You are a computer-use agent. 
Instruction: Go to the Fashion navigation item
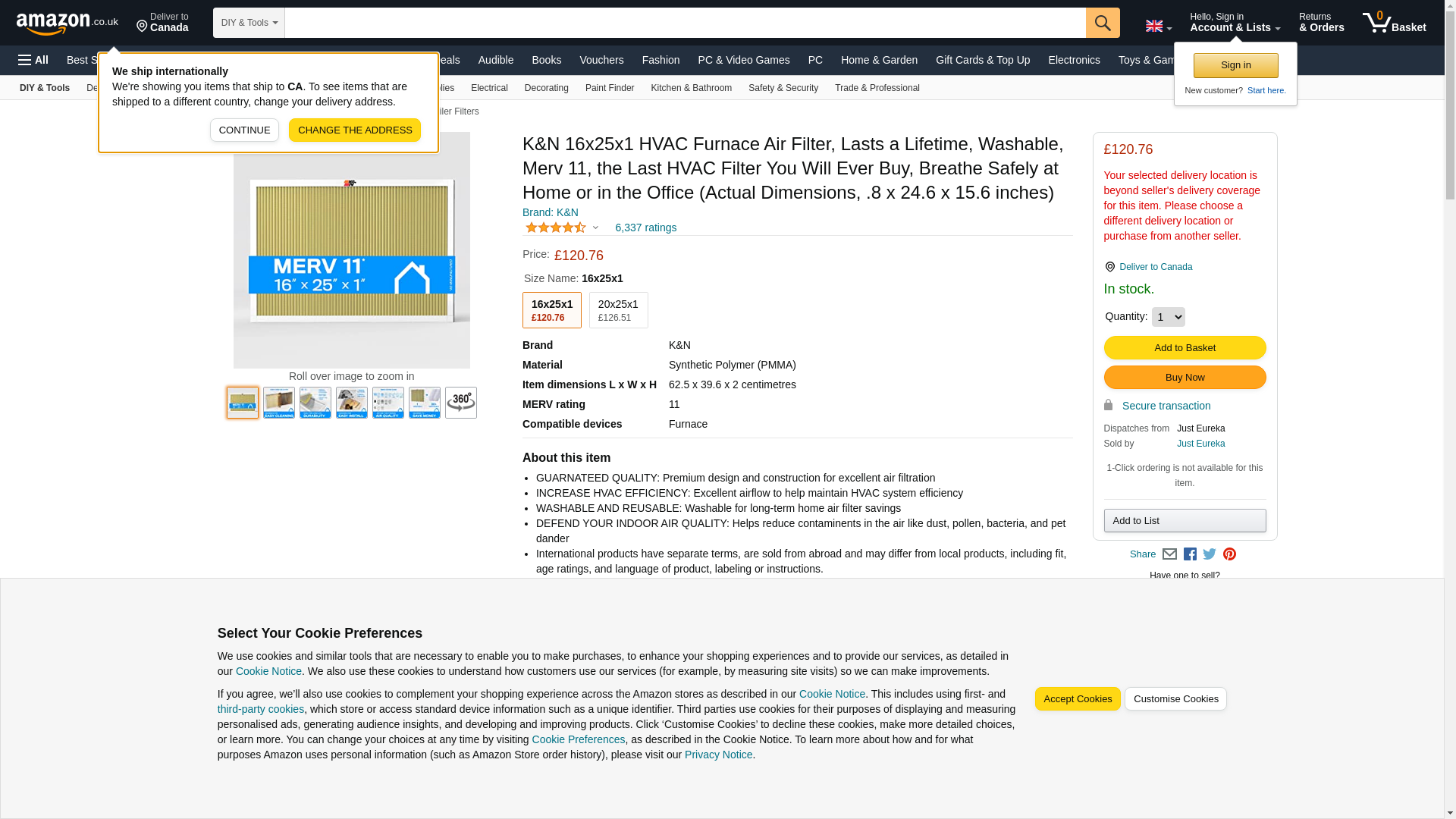(661, 60)
